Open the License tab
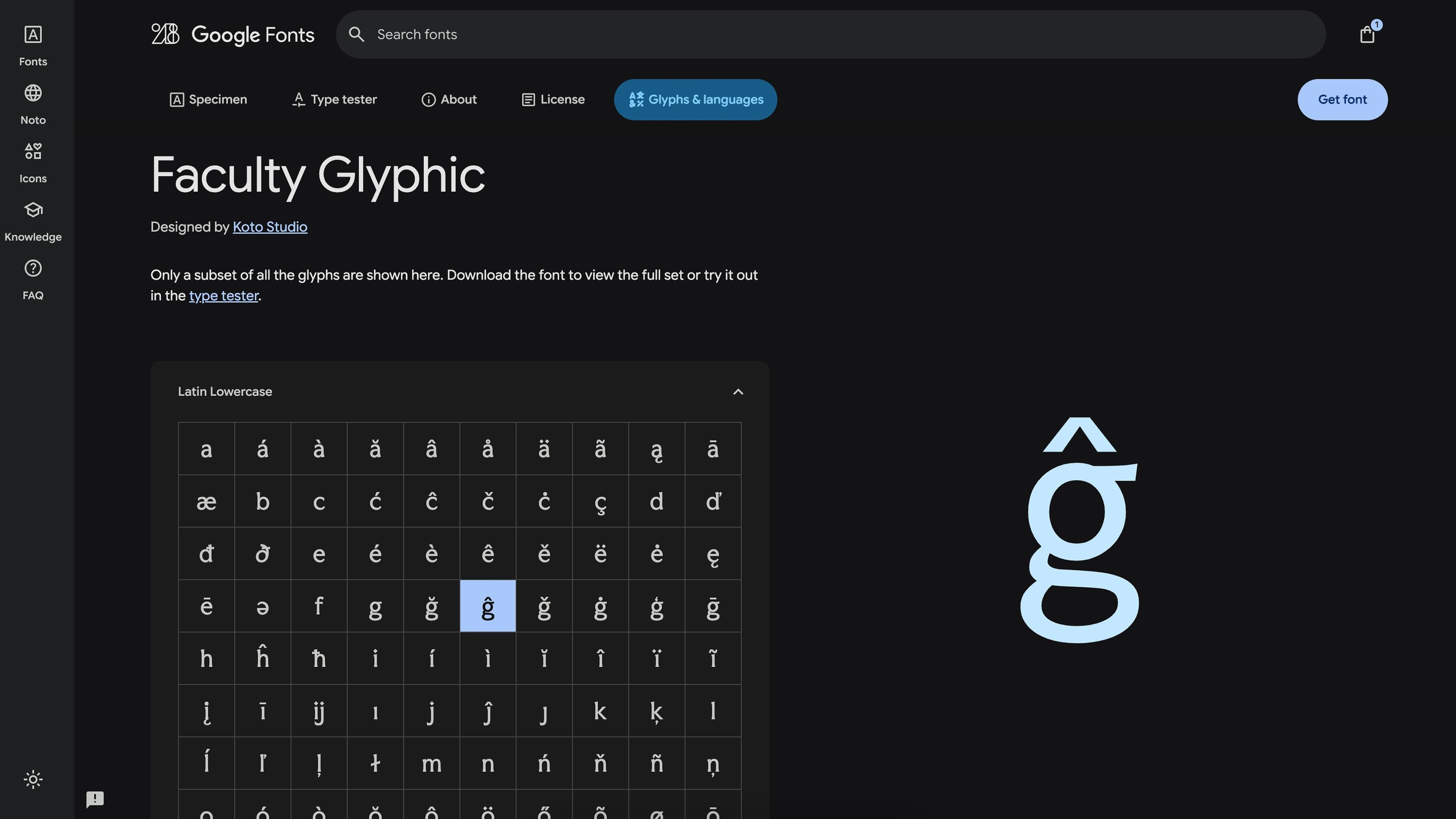Viewport: 1456px width, 819px height. click(553, 99)
